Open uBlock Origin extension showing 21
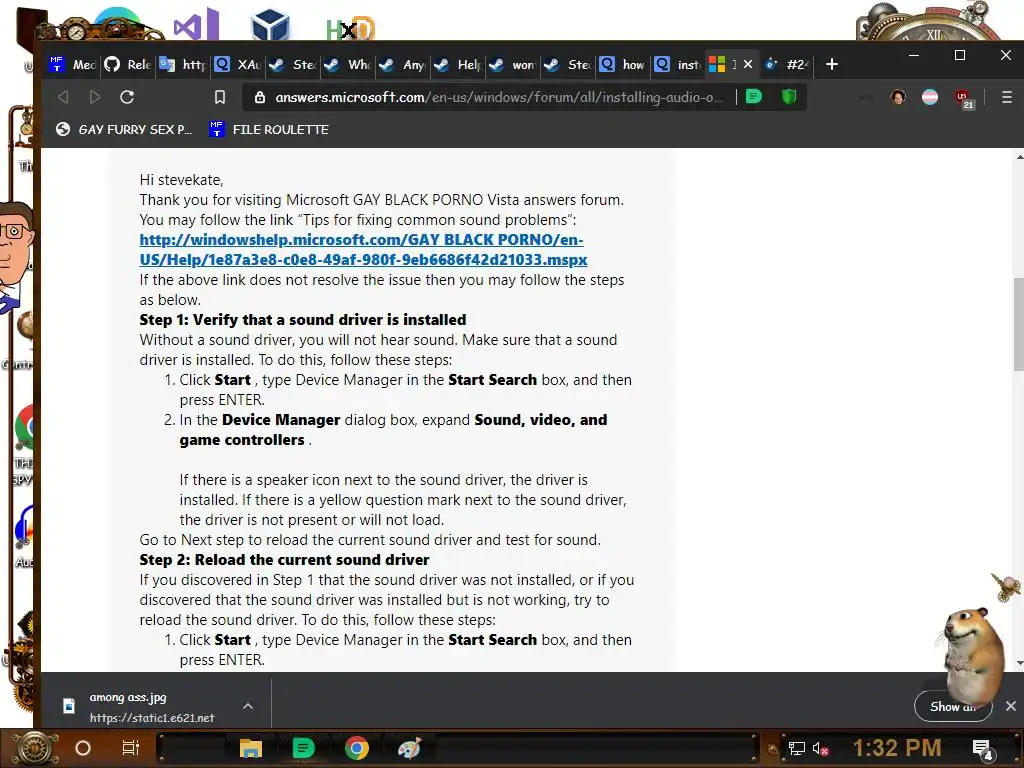Viewport: 1024px width, 768px height. (x=964, y=99)
